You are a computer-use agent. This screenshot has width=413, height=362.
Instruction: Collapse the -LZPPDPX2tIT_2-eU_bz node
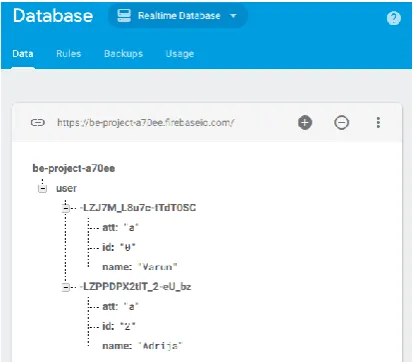(66, 287)
